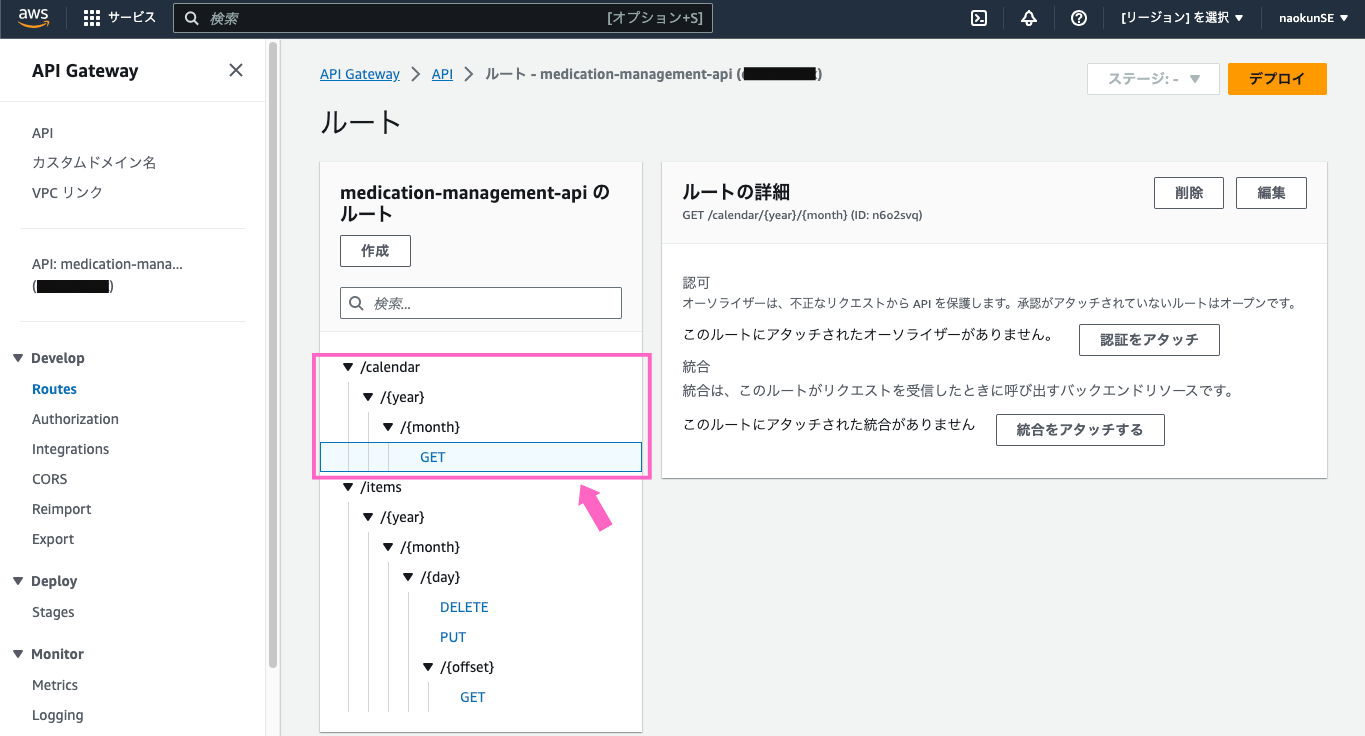The image size is (1365, 736).
Task: Close the API Gateway sidebar
Action: pos(236,70)
